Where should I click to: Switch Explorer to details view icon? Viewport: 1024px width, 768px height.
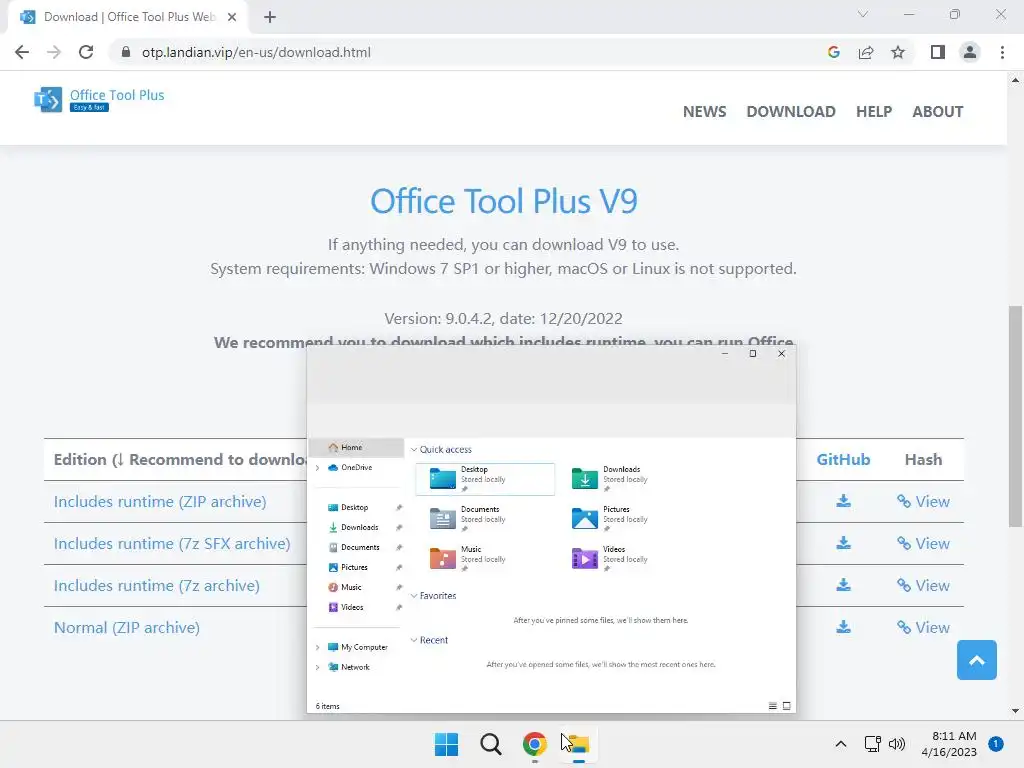[773, 706]
